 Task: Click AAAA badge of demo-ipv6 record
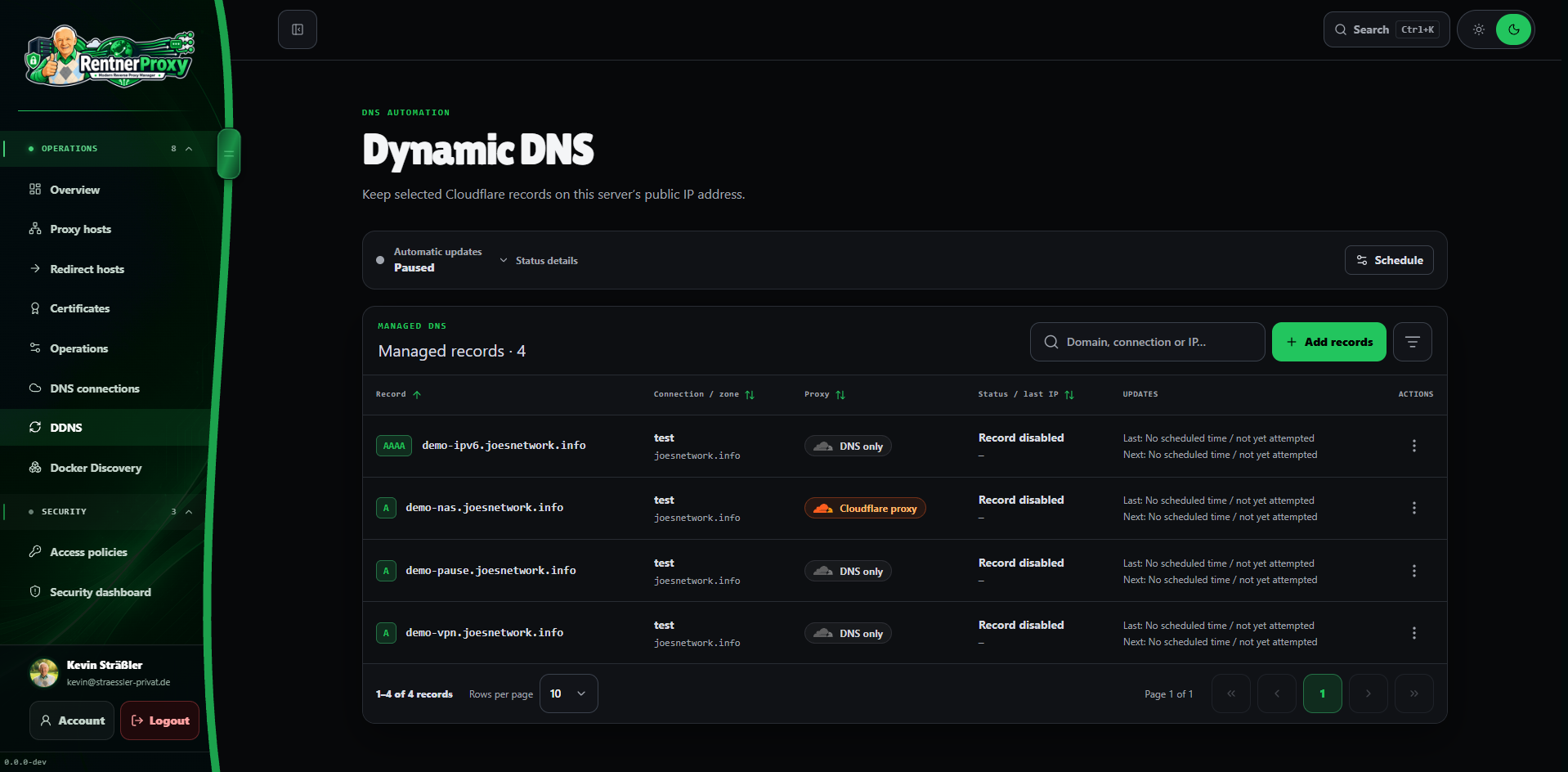394,446
